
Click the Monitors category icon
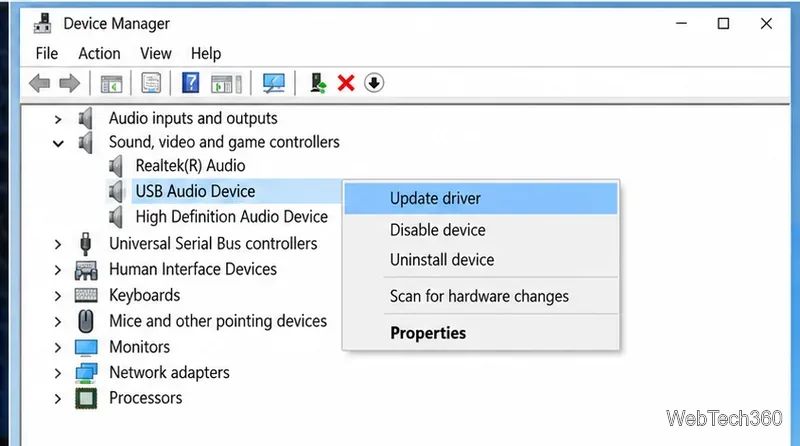[86, 348]
